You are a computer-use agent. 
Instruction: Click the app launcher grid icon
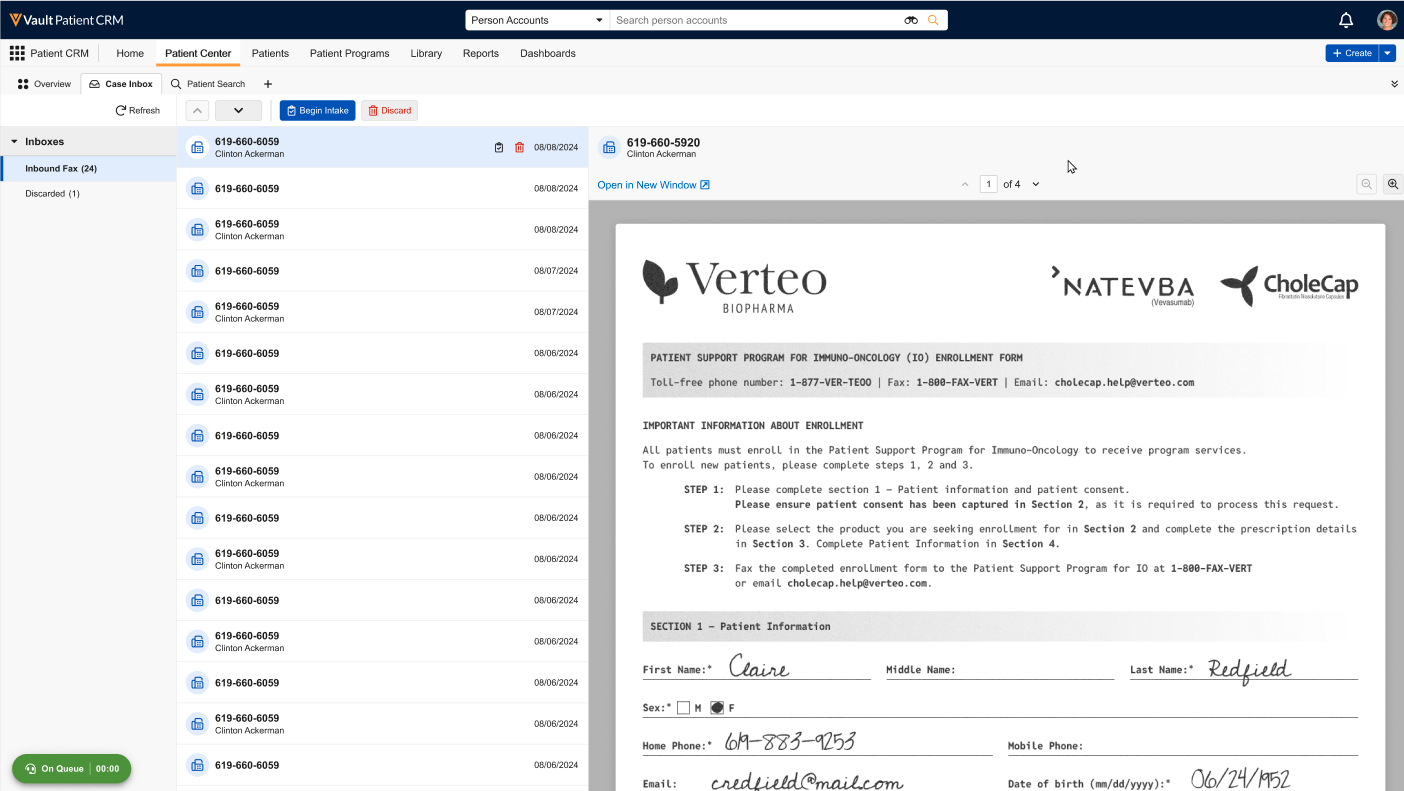point(17,53)
